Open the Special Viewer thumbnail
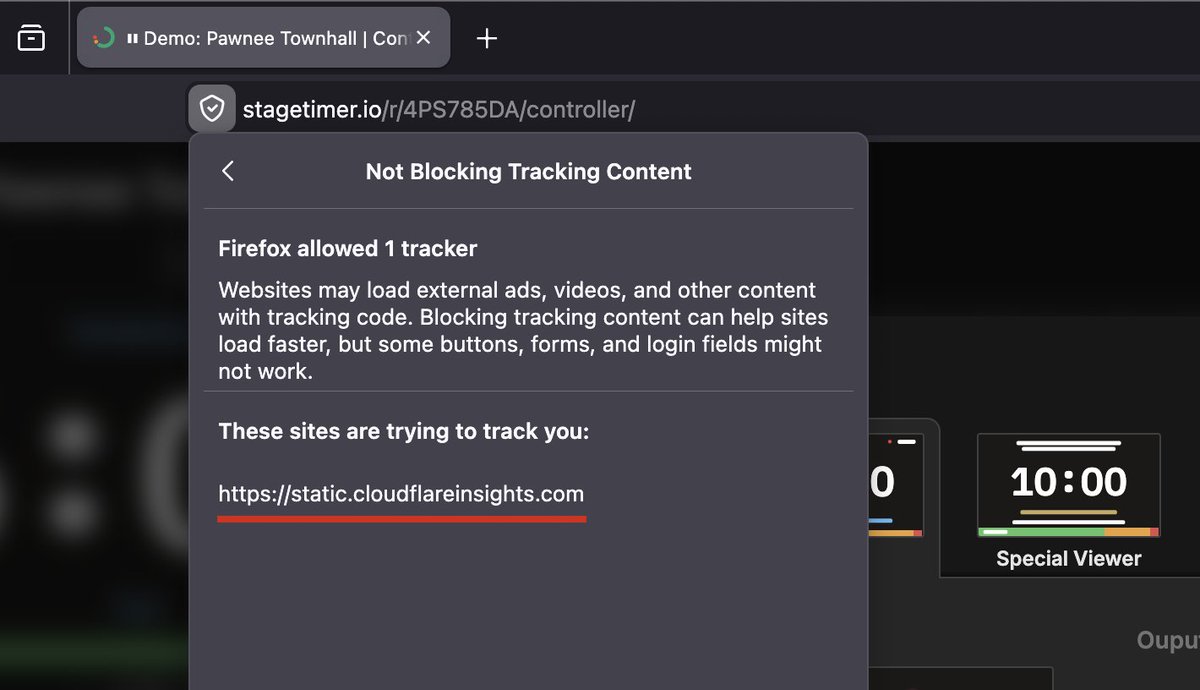Screen dimensions: 1200x690 coord(1069,486)
